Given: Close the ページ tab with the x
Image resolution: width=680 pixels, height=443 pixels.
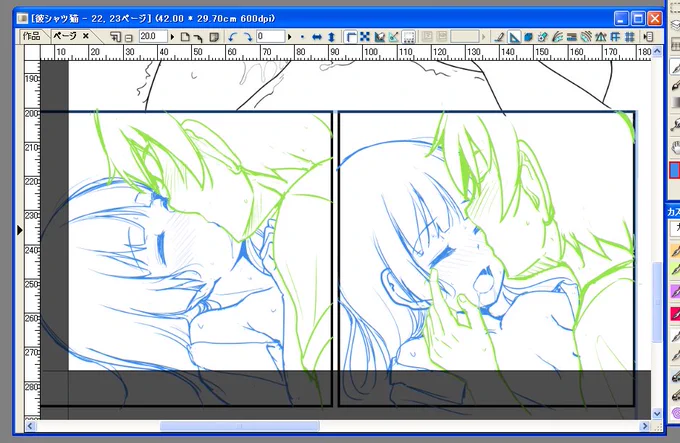Looking at the screenshot, I should [86, 36].
